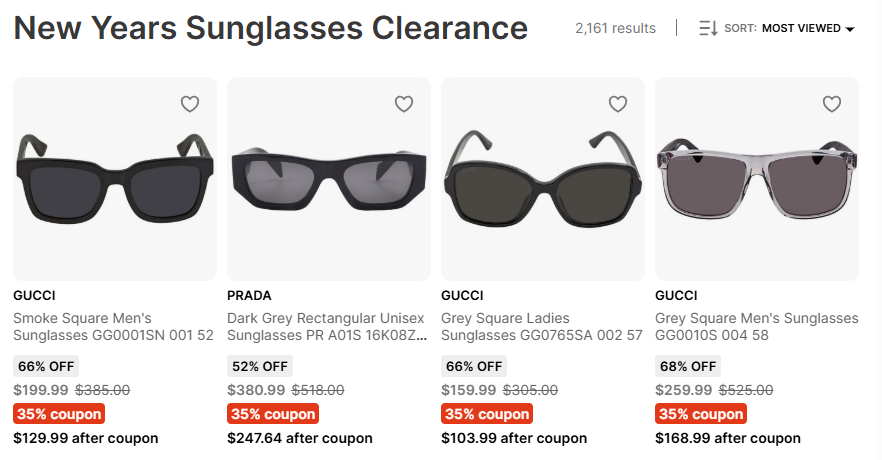Viewport: 882px width, 460px height.
Task: Toggle wishlist heart on Prada sunglasses
Action: point(404,104)
